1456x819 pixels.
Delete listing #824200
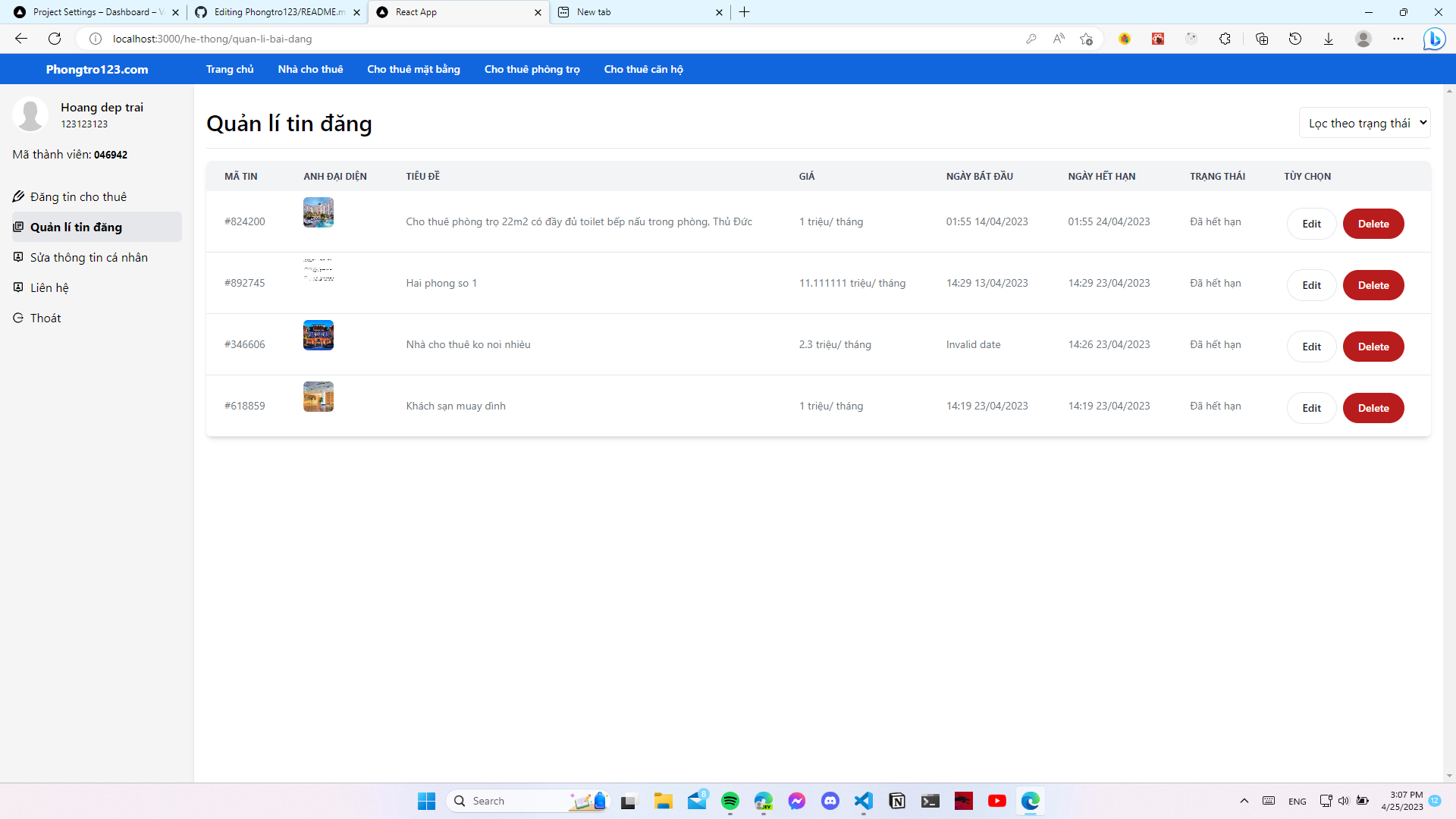1373,224
